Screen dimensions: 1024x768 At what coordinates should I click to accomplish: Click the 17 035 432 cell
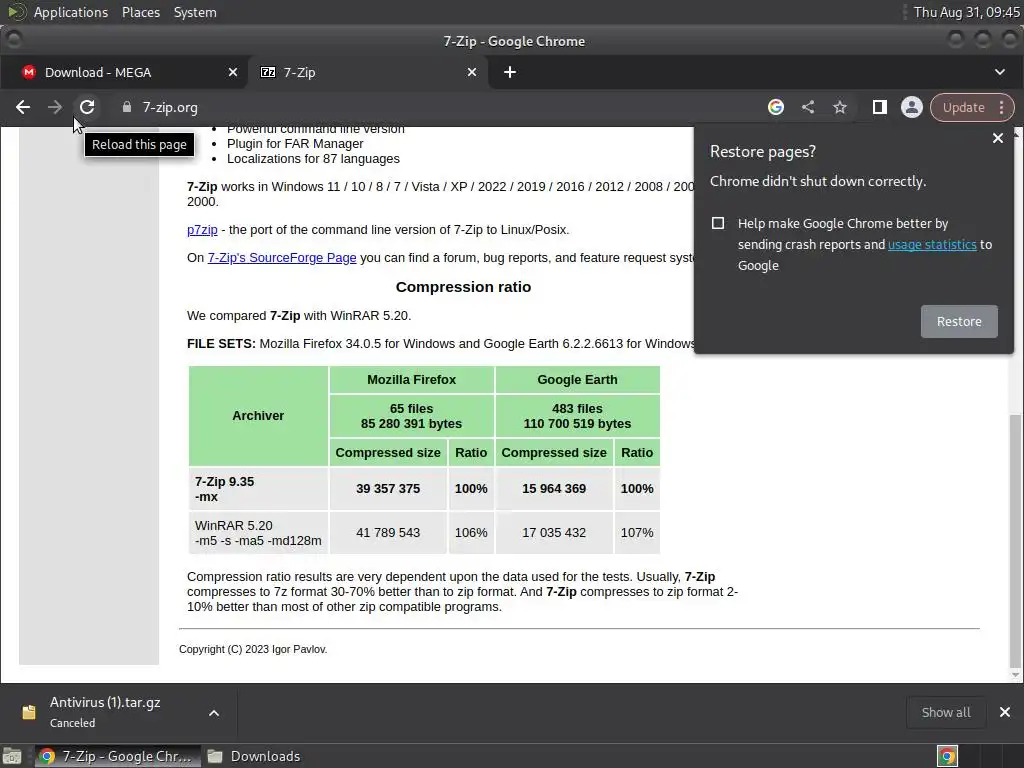(x=554, y=533)
